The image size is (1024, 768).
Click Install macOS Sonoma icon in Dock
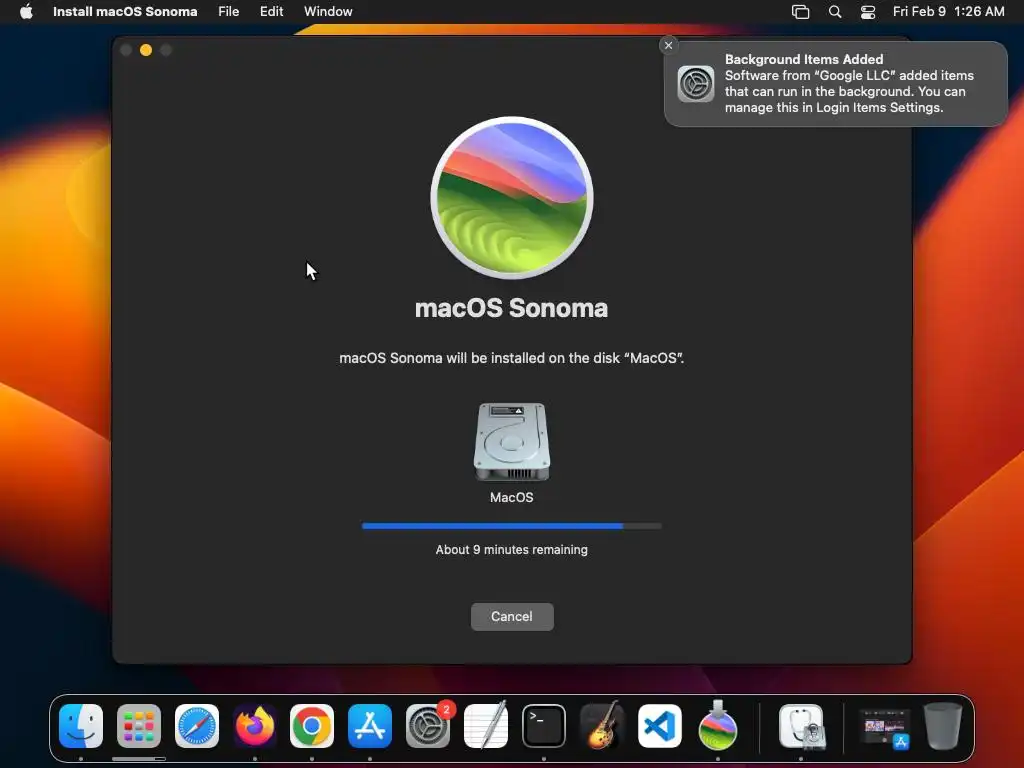pyautogui.click(x=718, y=725)
